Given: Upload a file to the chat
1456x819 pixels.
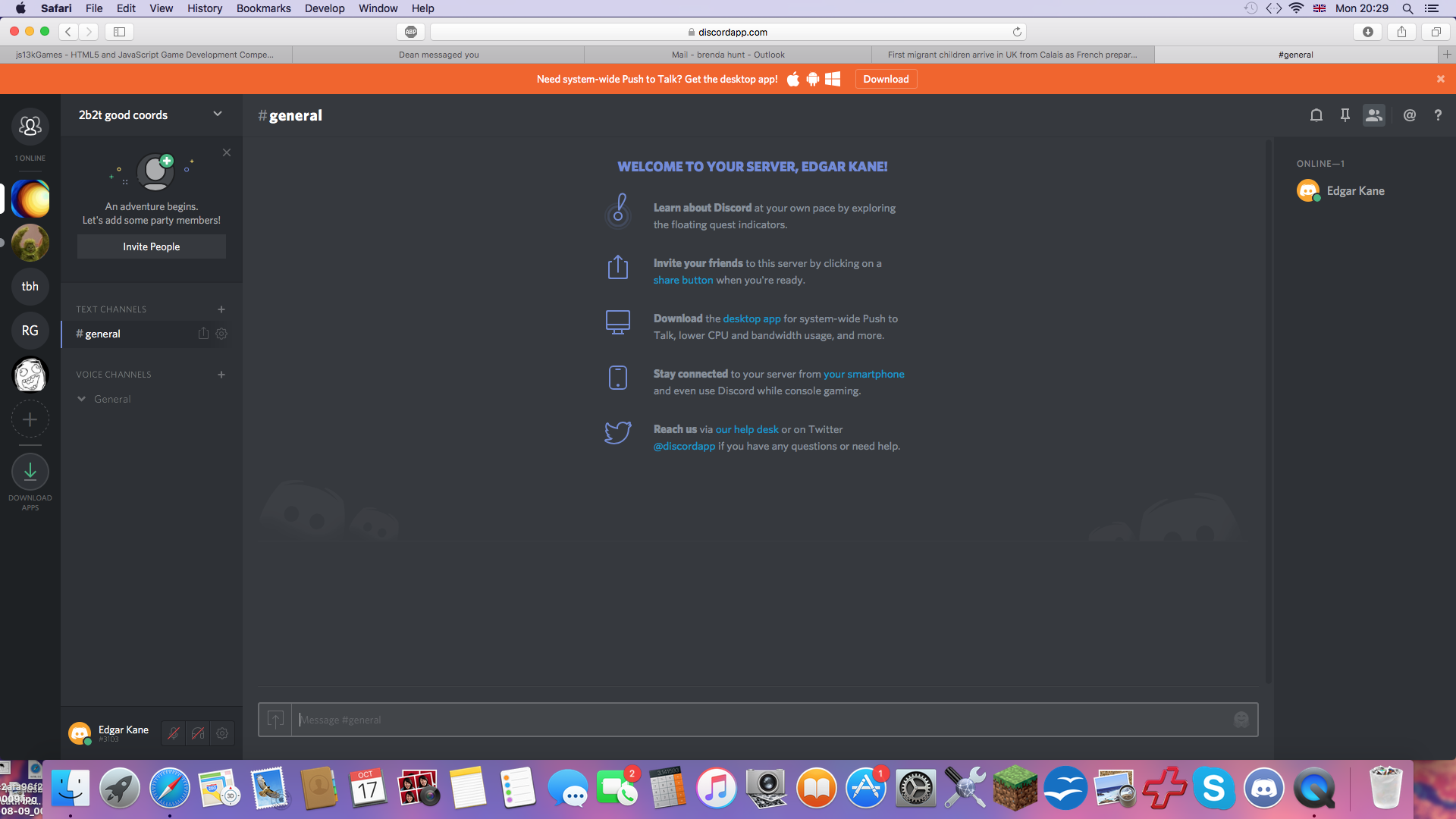Looking at the screenshot, I should 275,720.
